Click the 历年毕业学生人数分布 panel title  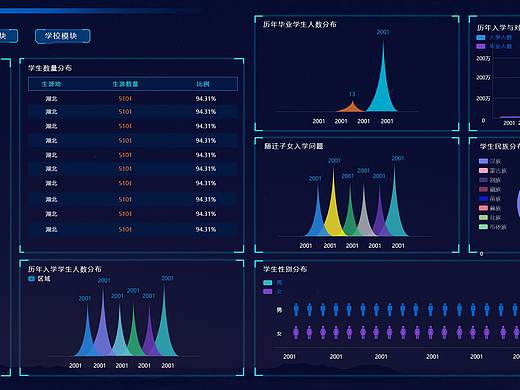[300, 24]
